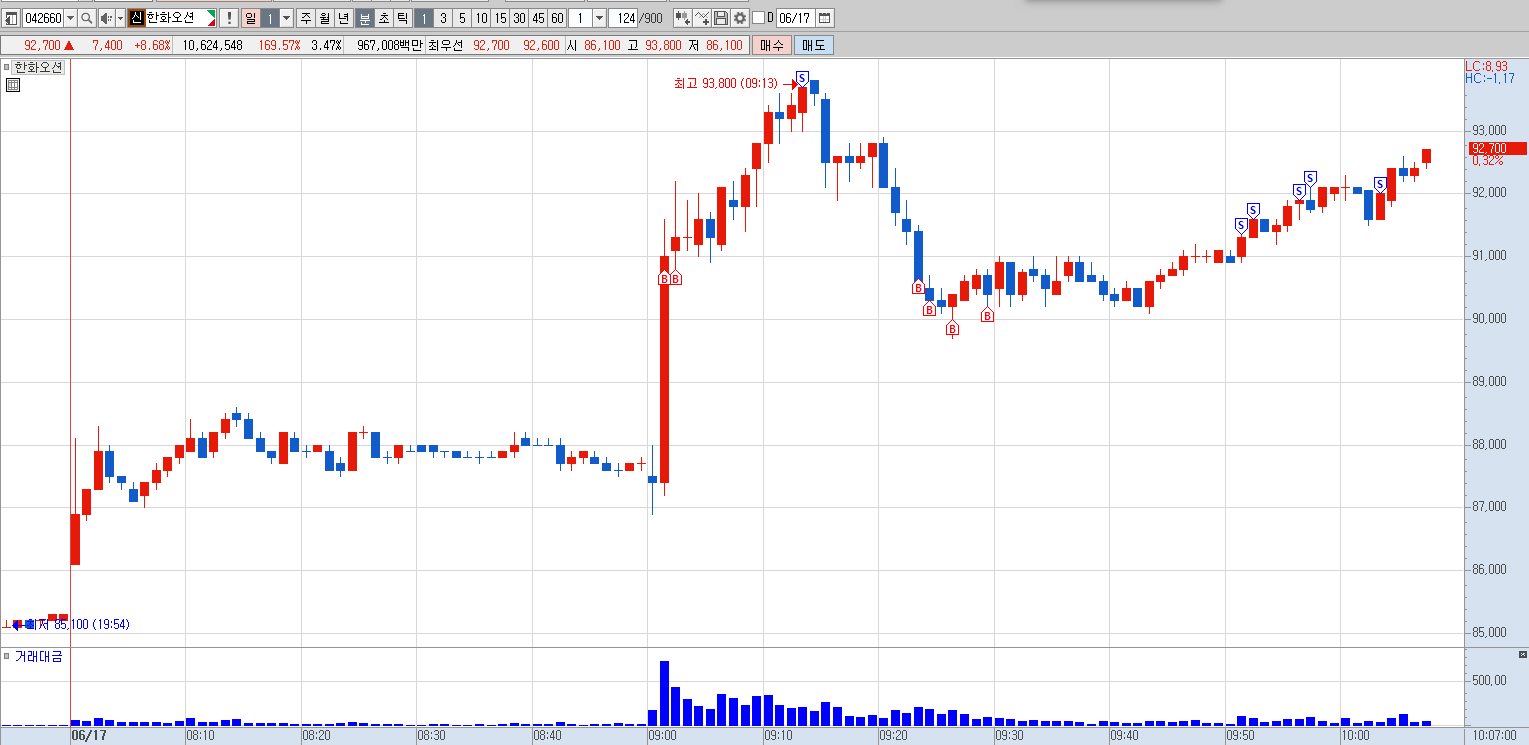Click the chart layout icon beside the stock code field
This screenshot has width=1529, height=745.
coord(11,18)
